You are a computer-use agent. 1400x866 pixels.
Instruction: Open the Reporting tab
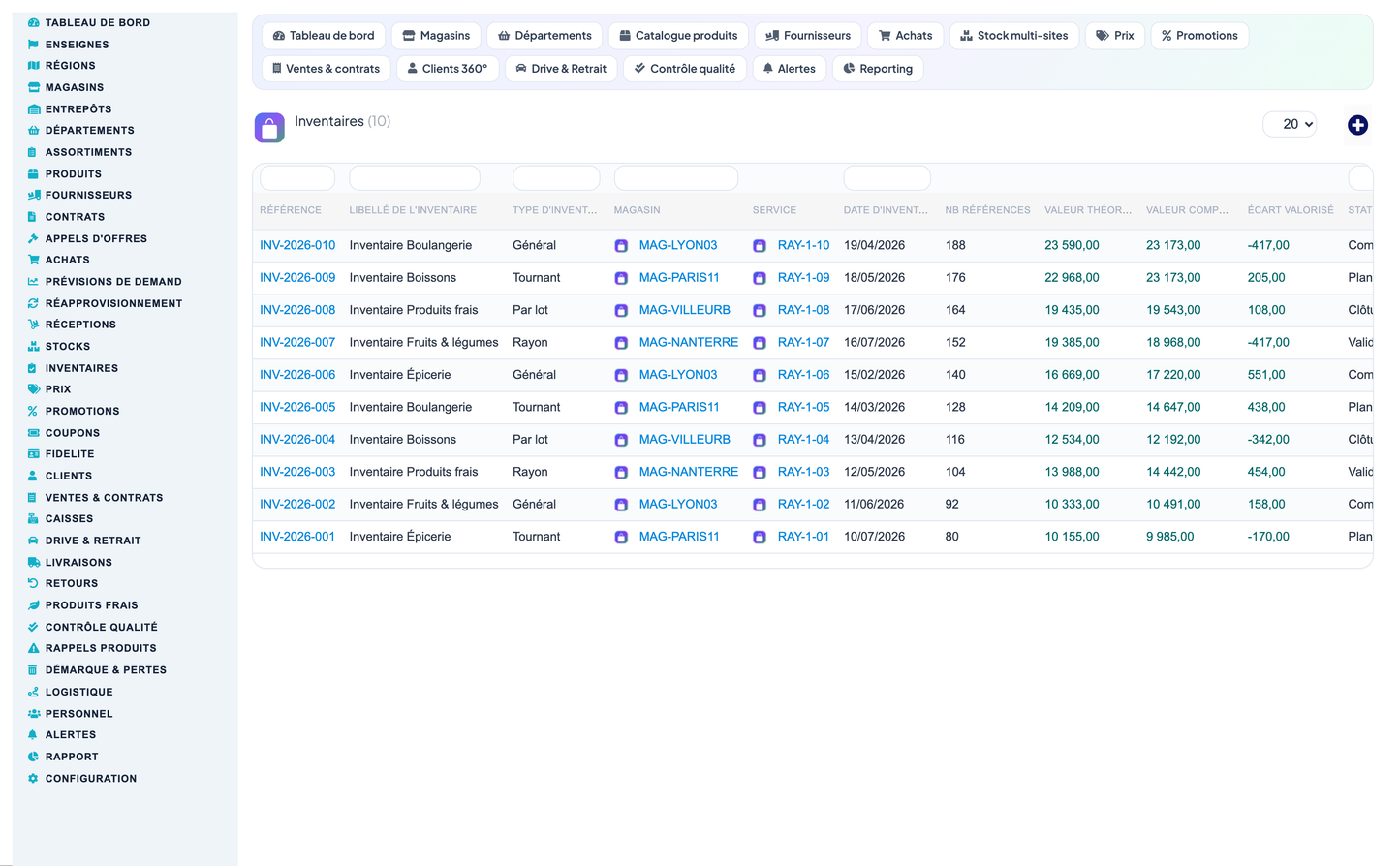tap(878, 69)
